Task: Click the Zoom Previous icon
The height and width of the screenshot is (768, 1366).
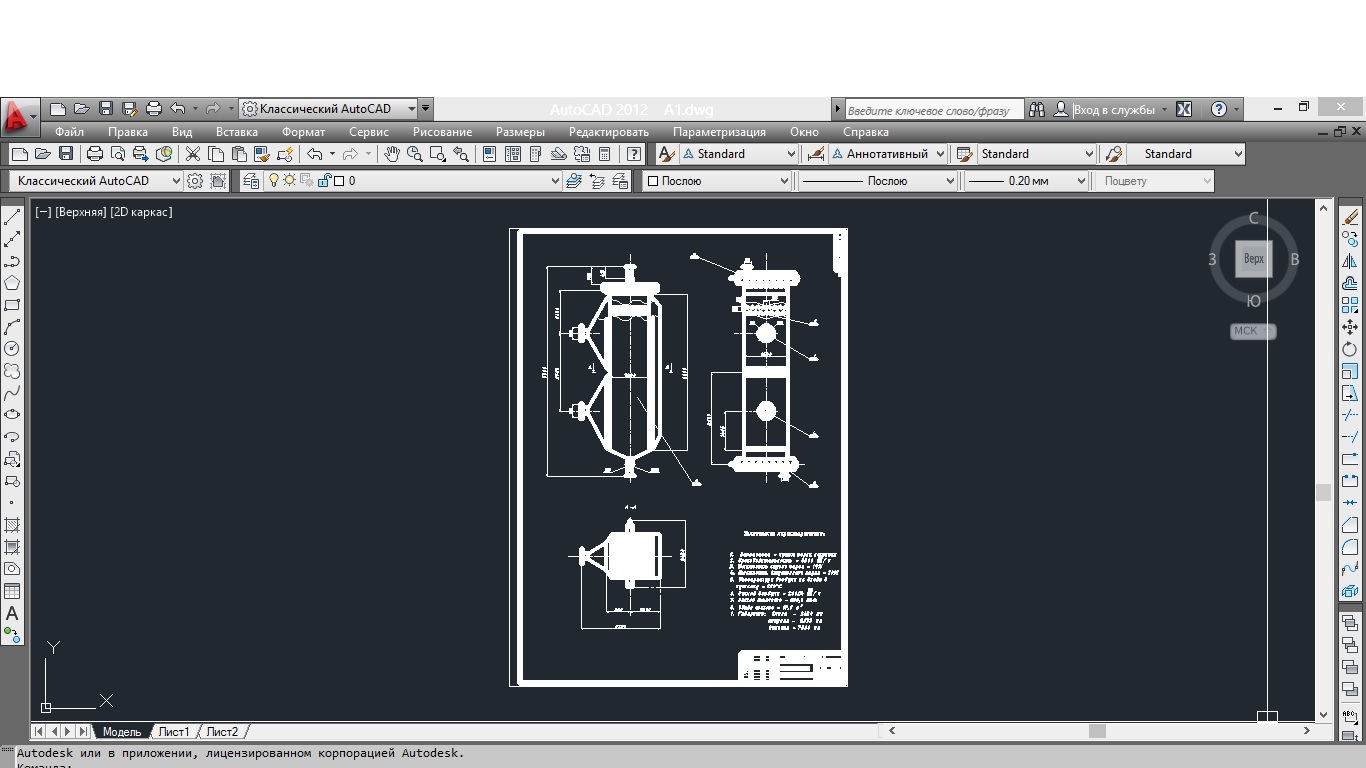Action: (461, 154)
